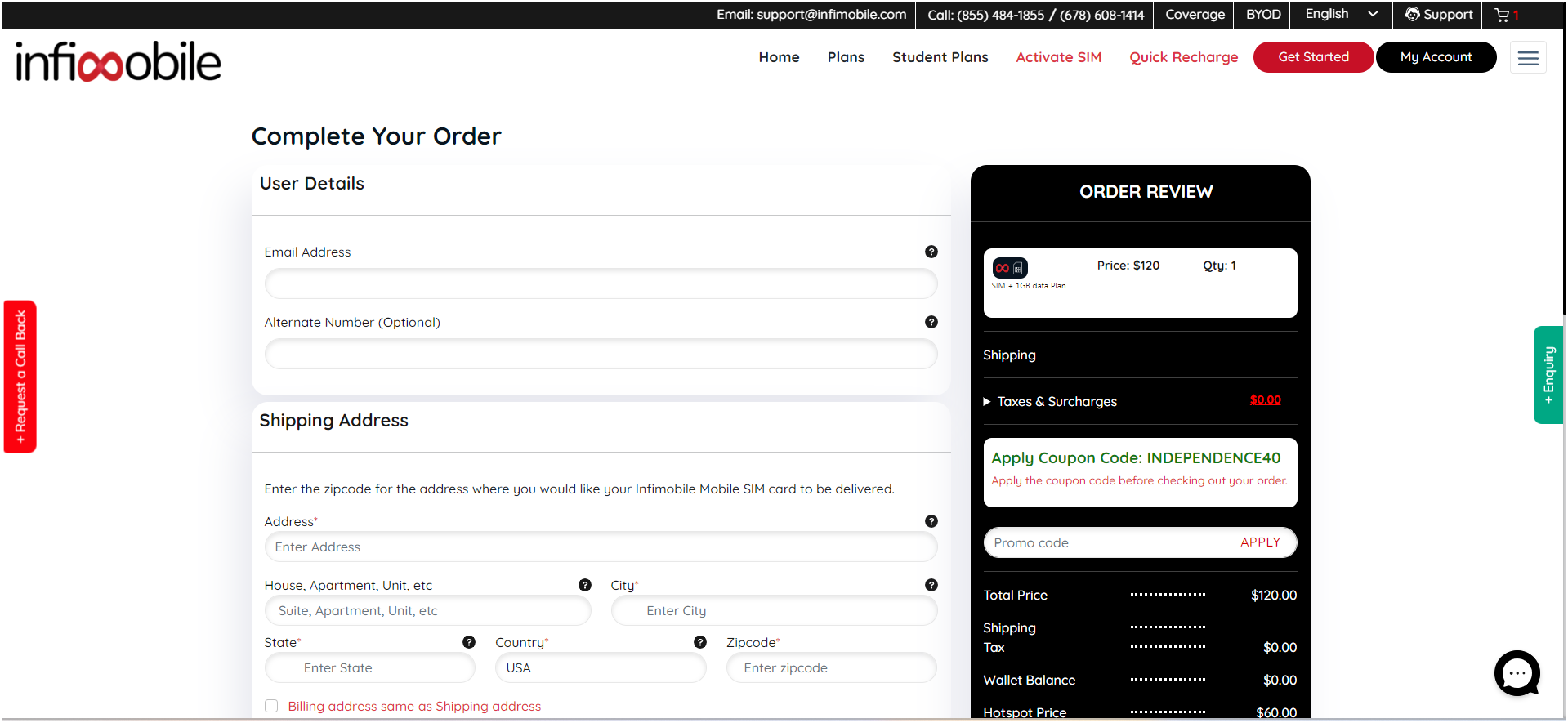1568x723 pixels.
Task: Click the My Account button
Action: 1436,57
